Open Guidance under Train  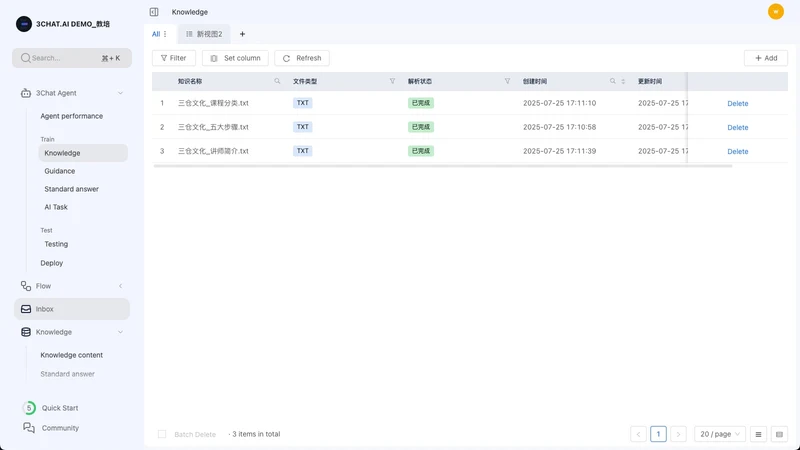tap(60, 171)
